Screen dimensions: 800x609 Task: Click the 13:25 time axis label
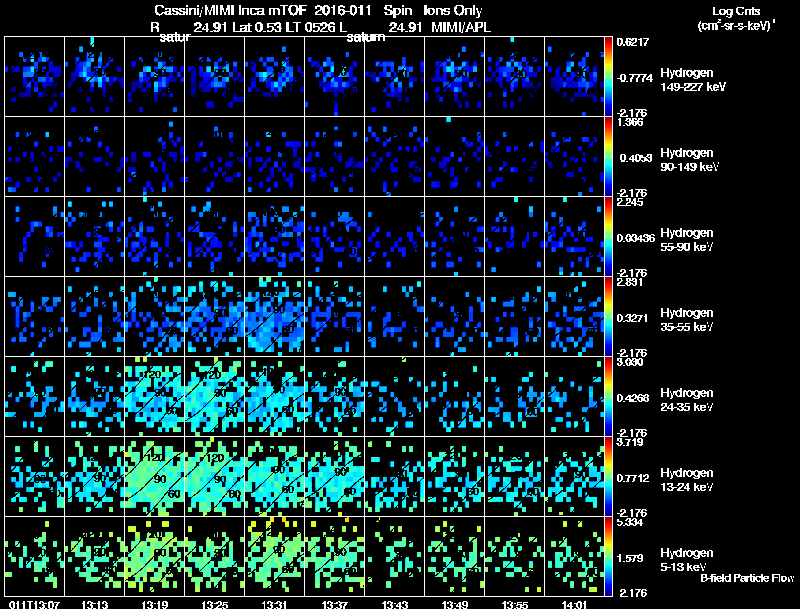pyautogui.click(x=215, y=604)
